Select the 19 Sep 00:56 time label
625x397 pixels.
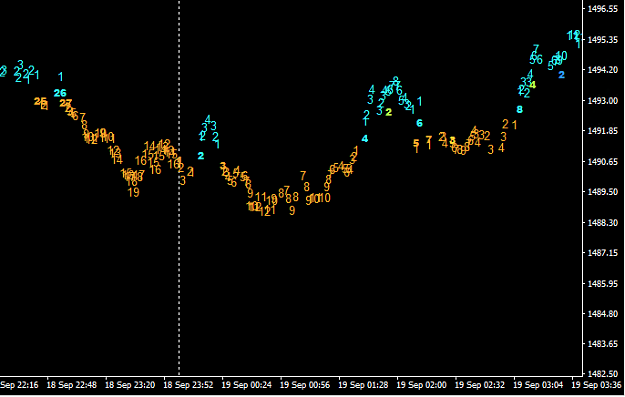(x=305, y=385)
